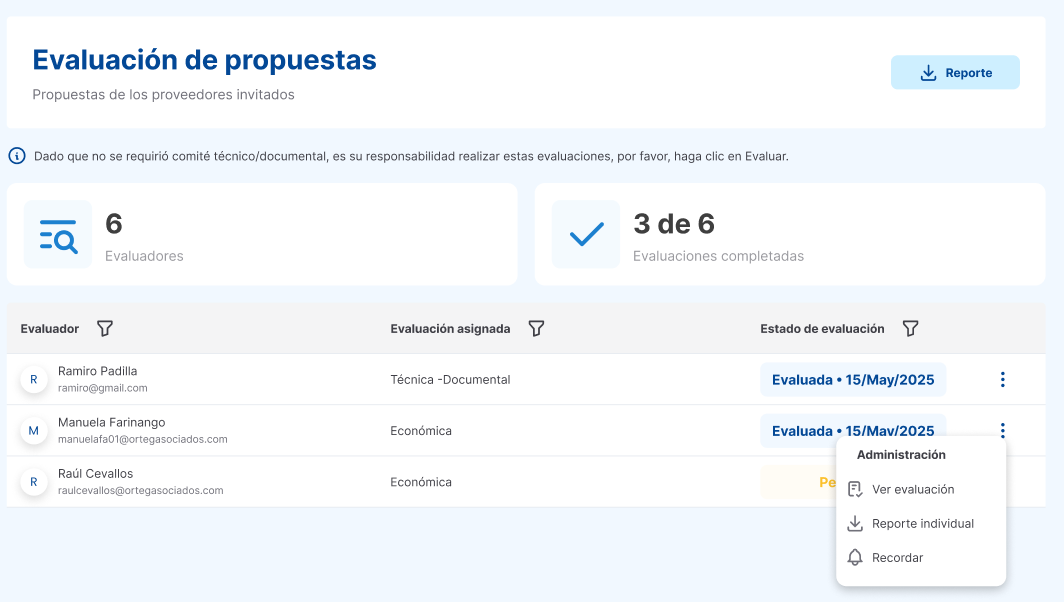
Task: Open the filter dropdown for Evaluación asignada
Action: (x=536, y=328)
